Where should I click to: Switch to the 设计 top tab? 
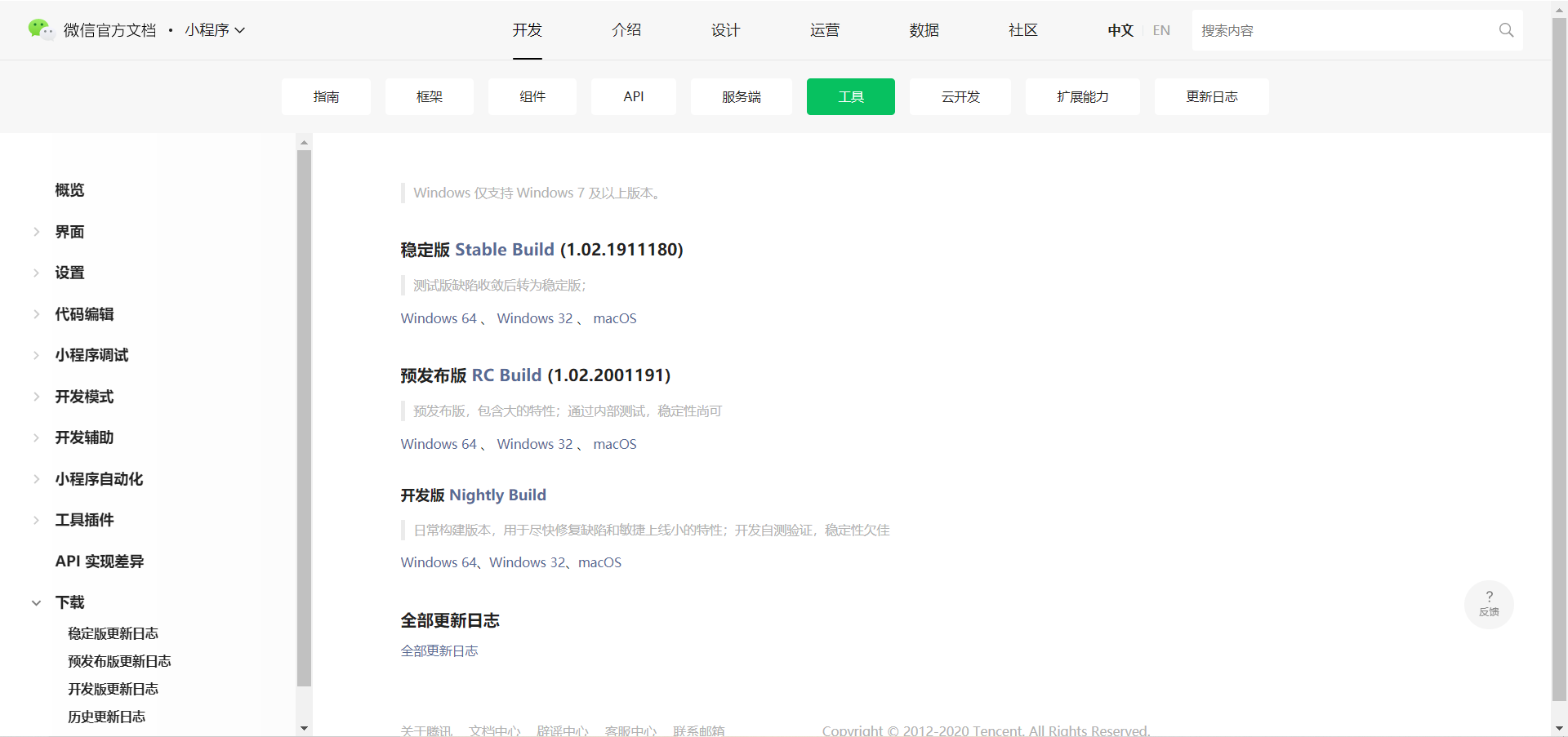tap(725, 30)
